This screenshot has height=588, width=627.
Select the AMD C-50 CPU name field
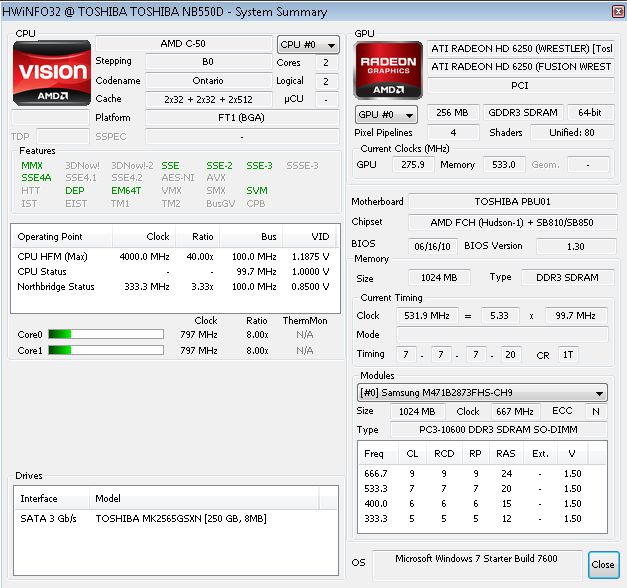coord(184,44)
